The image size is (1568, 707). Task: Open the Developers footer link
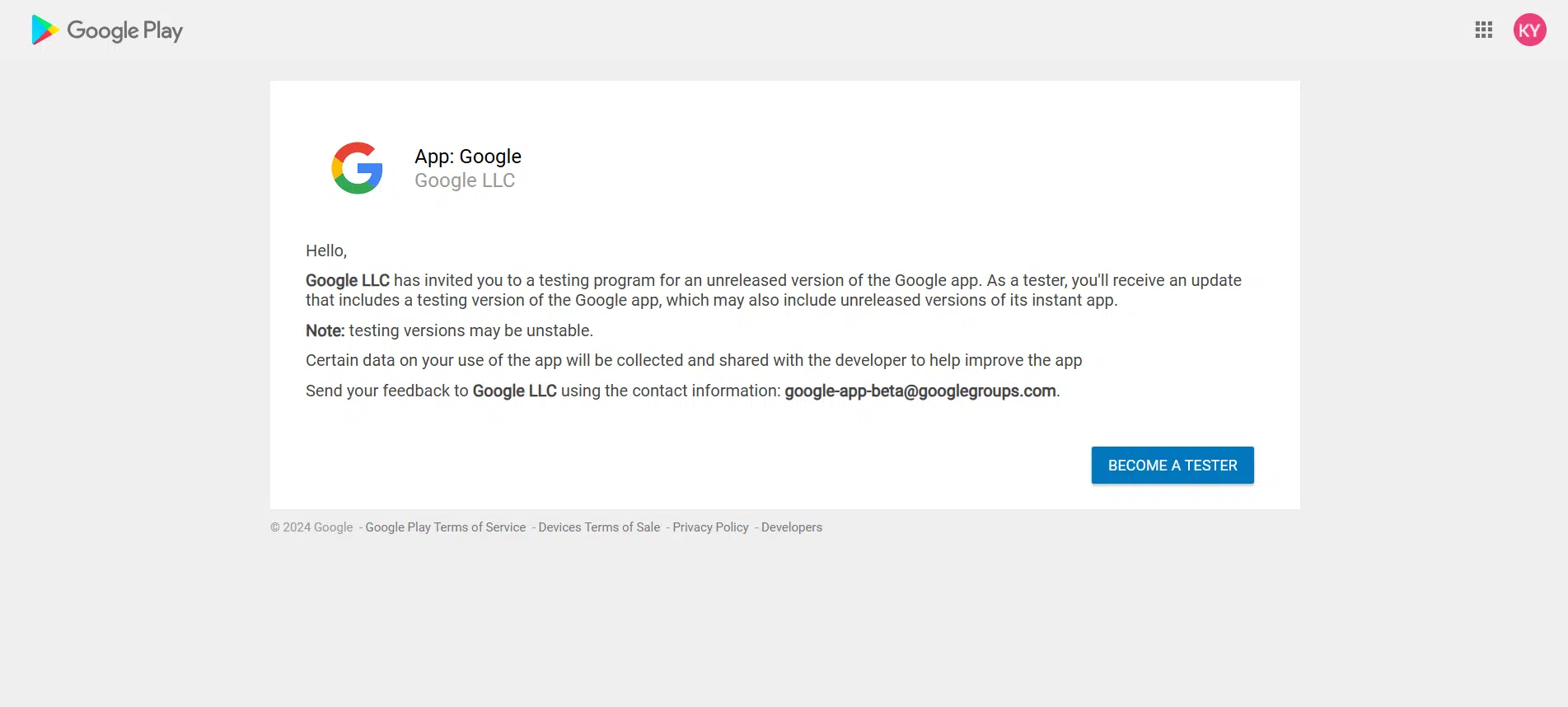coord(792,527)
